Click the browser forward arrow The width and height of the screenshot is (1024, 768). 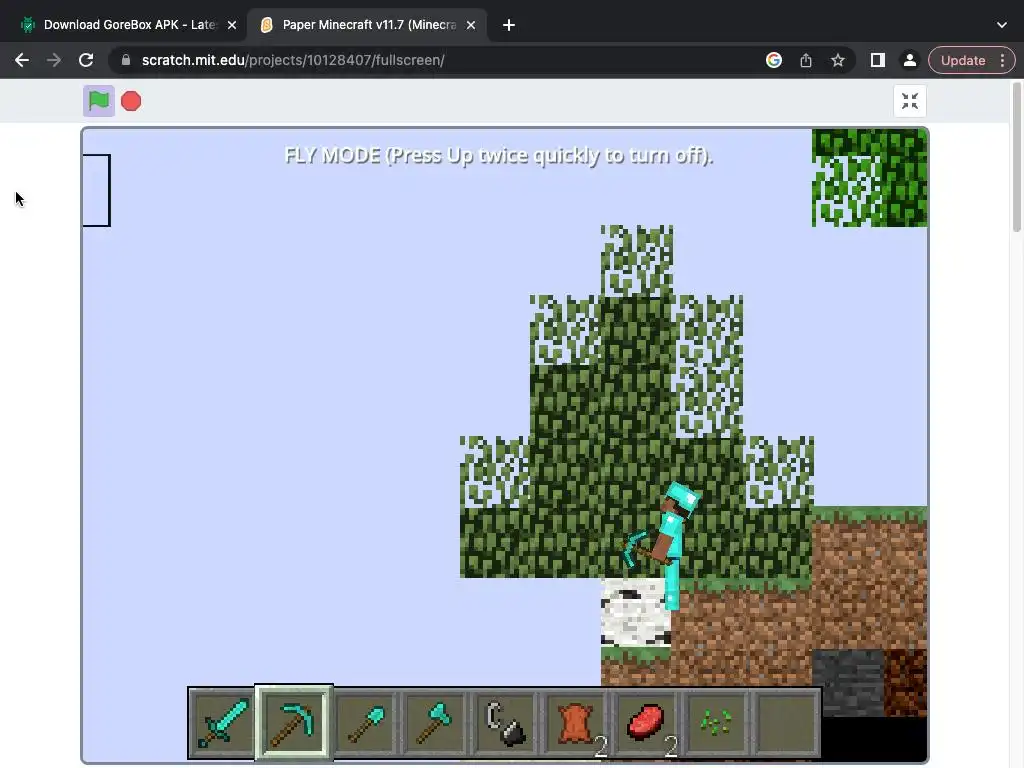pyautogui.click(x=54, y=60)
